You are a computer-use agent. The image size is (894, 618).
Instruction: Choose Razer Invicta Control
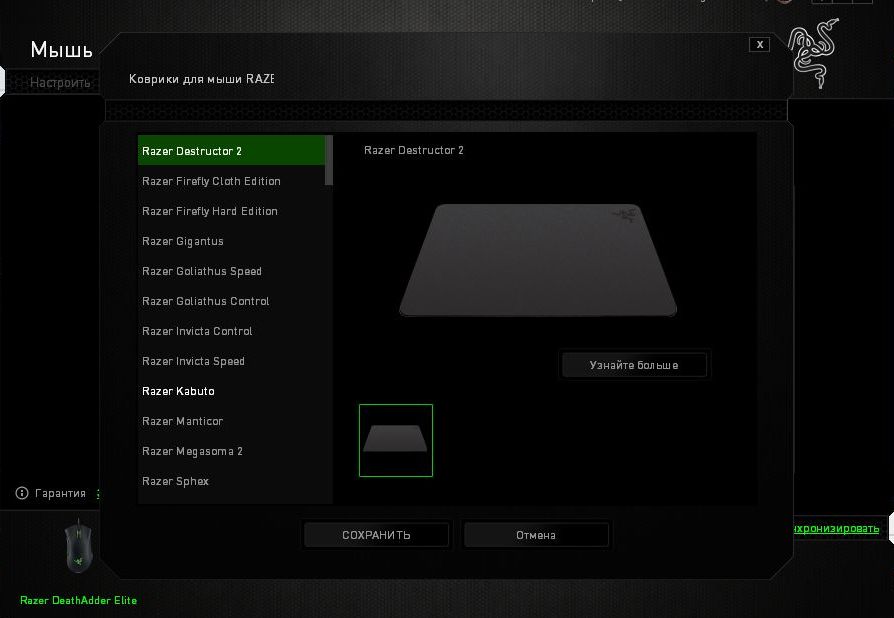coord(231,331)
